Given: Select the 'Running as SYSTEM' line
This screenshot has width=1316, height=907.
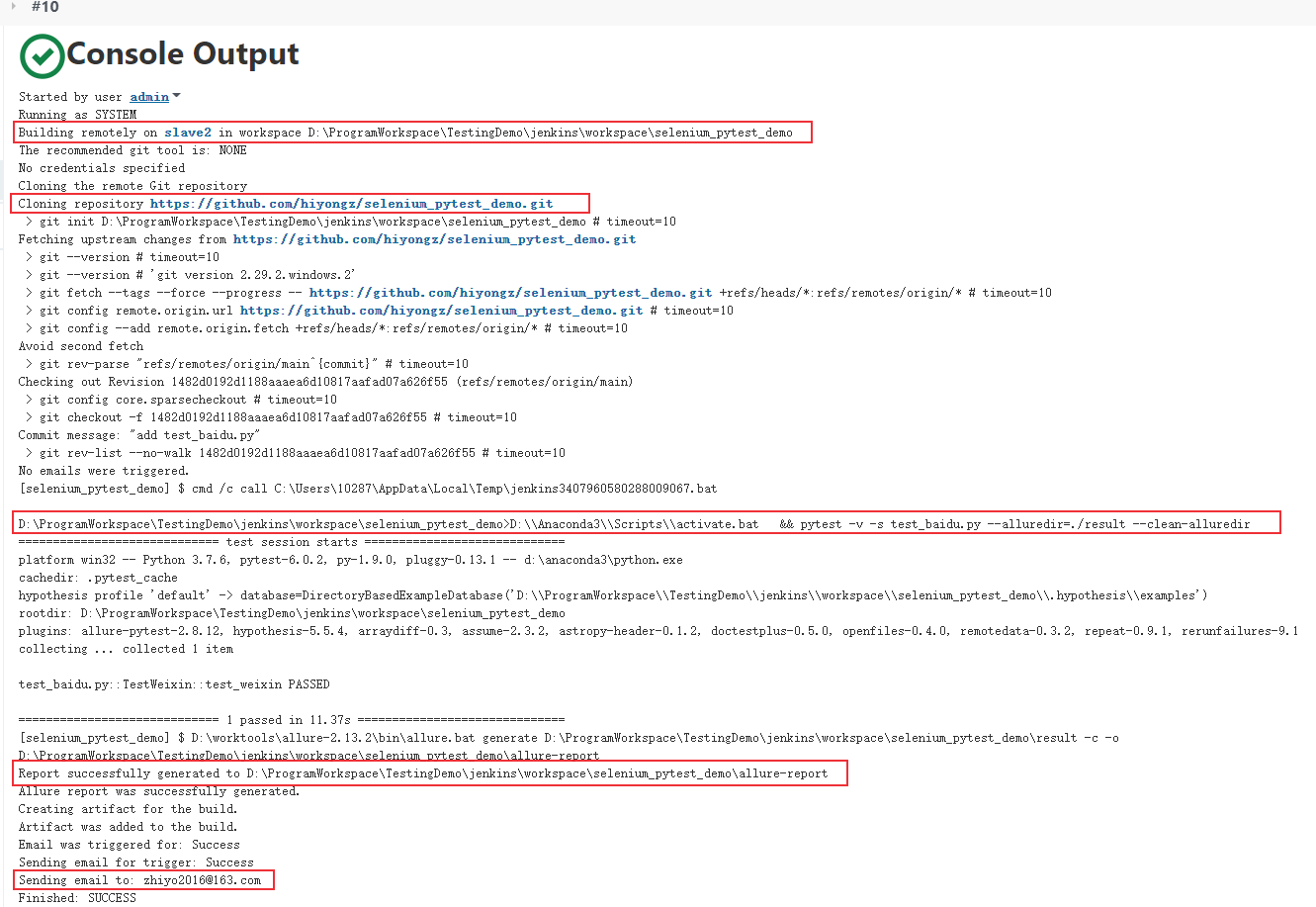Looking at the screenshot, I should (x=77, y=115).
